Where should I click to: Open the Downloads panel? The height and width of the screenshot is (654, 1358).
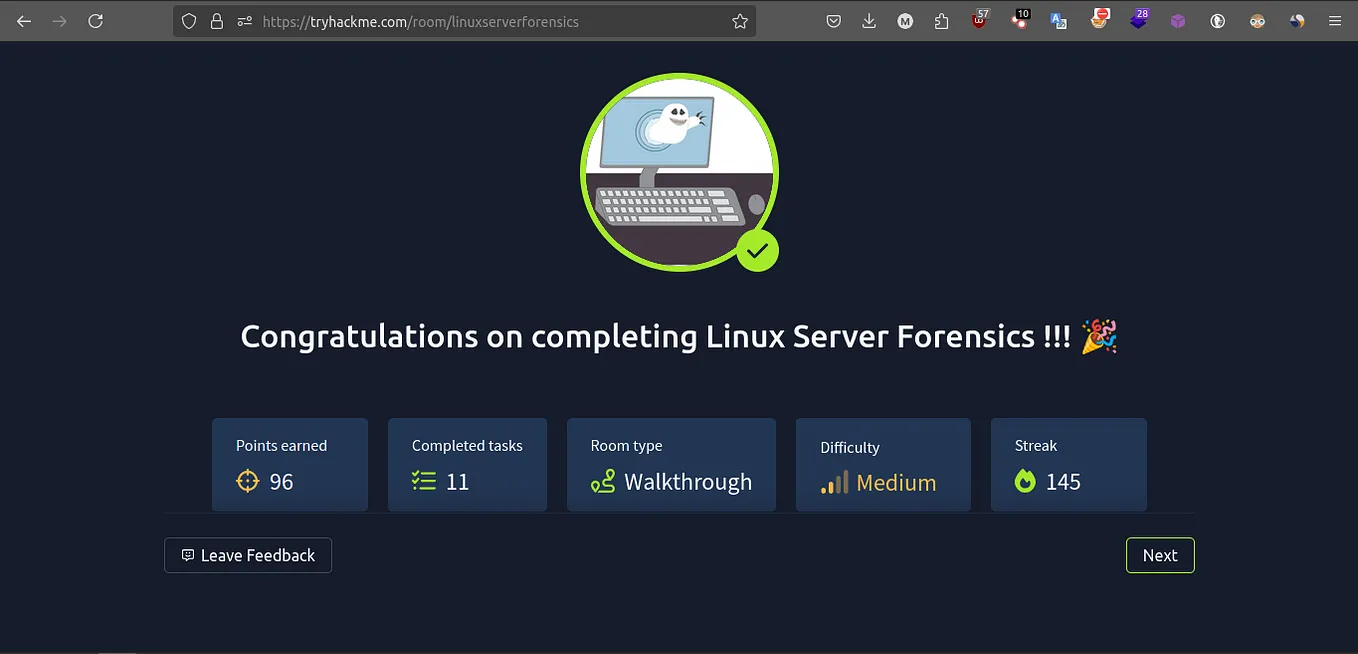coord(869,20)
